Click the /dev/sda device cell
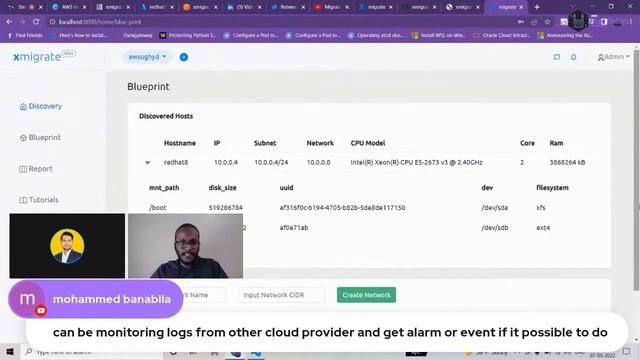This screenshot has height=360, width=640. [x=495, y=208]
